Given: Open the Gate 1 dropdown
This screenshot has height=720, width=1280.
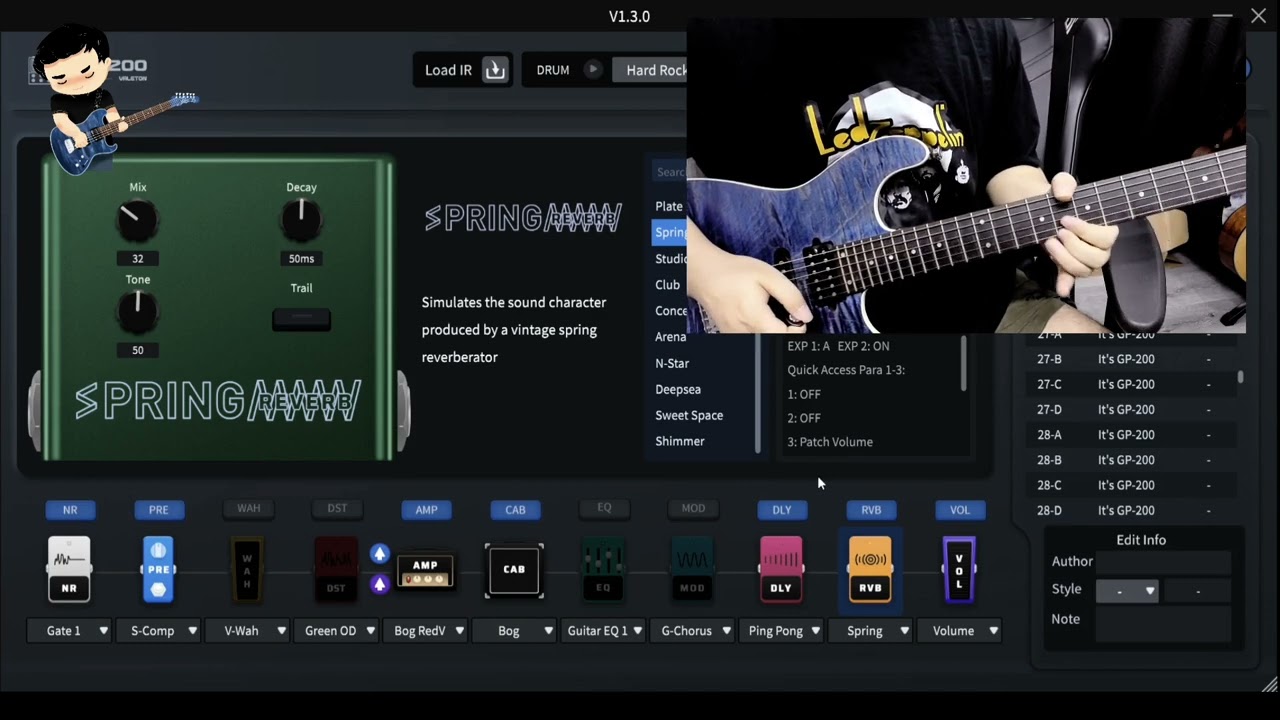Looking at the screenshot, I should coord(70,631).
